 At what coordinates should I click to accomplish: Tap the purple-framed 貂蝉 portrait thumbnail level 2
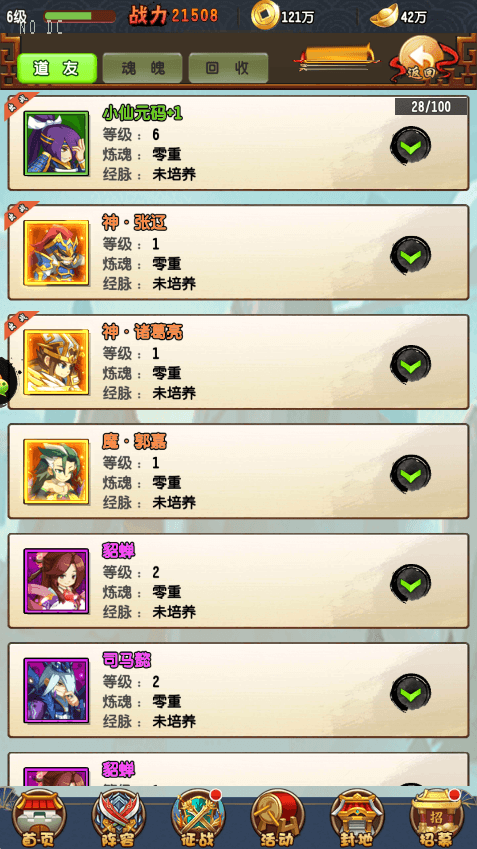click(x=56, y=581)
